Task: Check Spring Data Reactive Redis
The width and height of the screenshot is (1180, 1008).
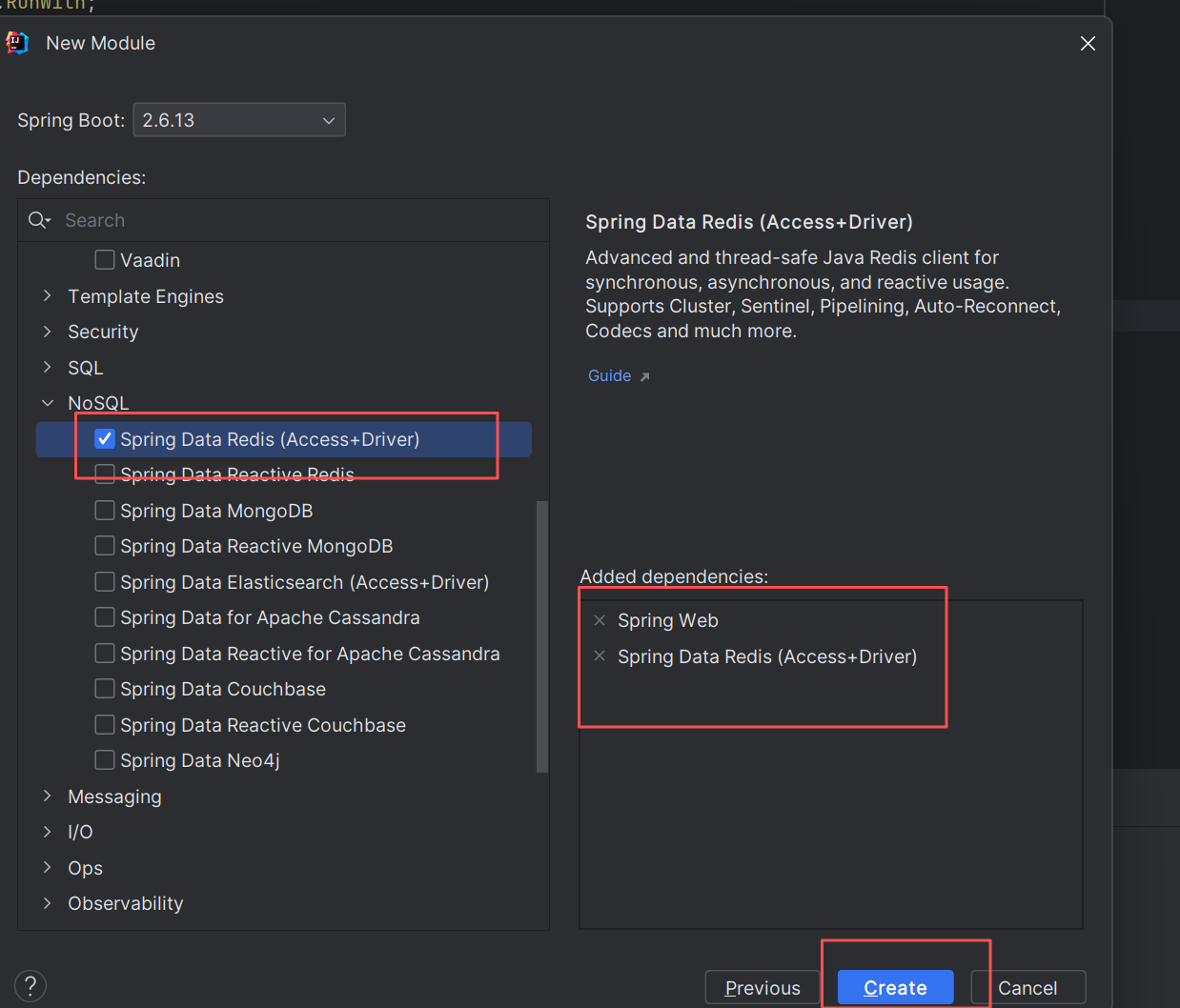Action: [105, 474]
